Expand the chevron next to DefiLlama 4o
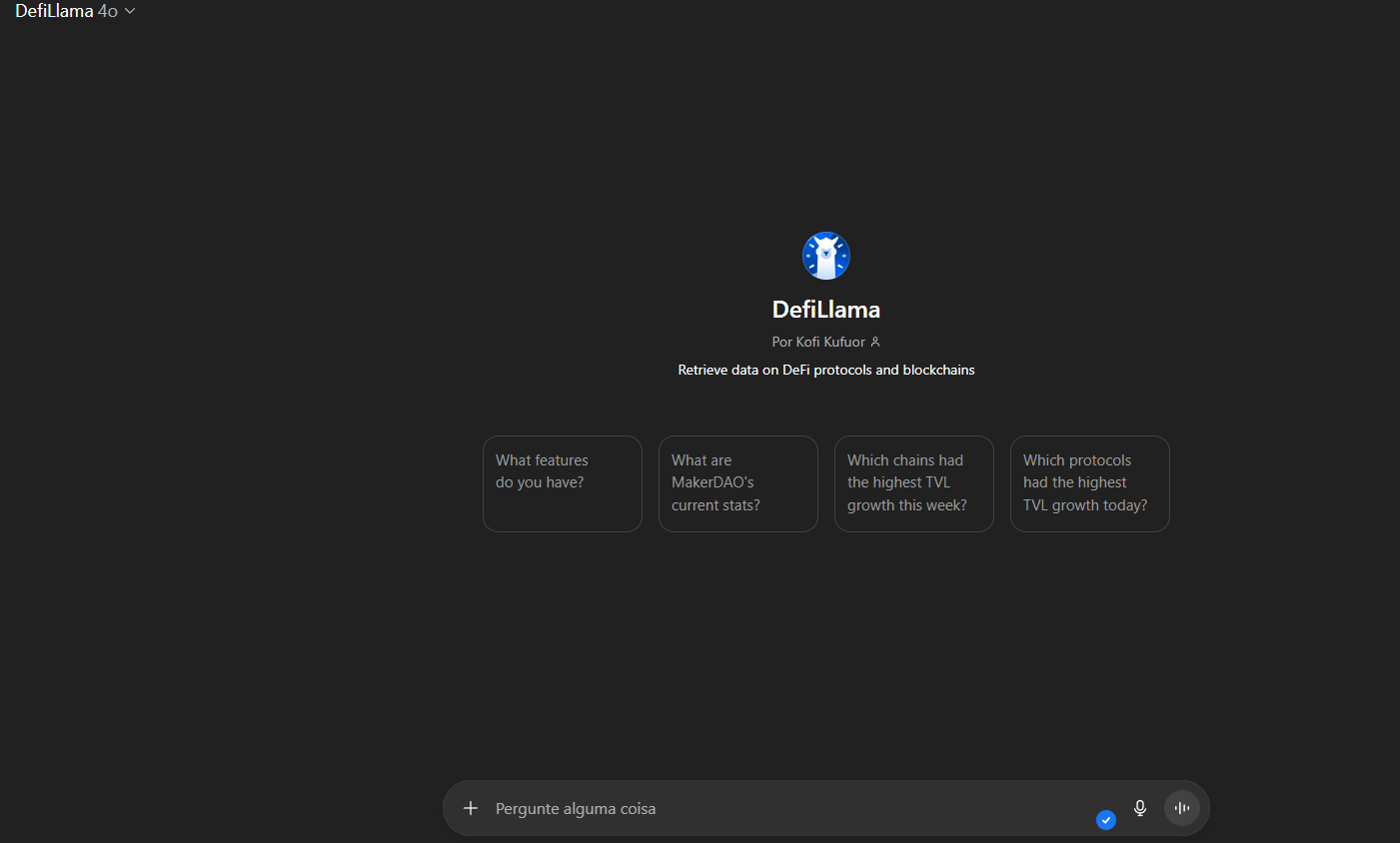1400x843 pixels. (130, 11)
